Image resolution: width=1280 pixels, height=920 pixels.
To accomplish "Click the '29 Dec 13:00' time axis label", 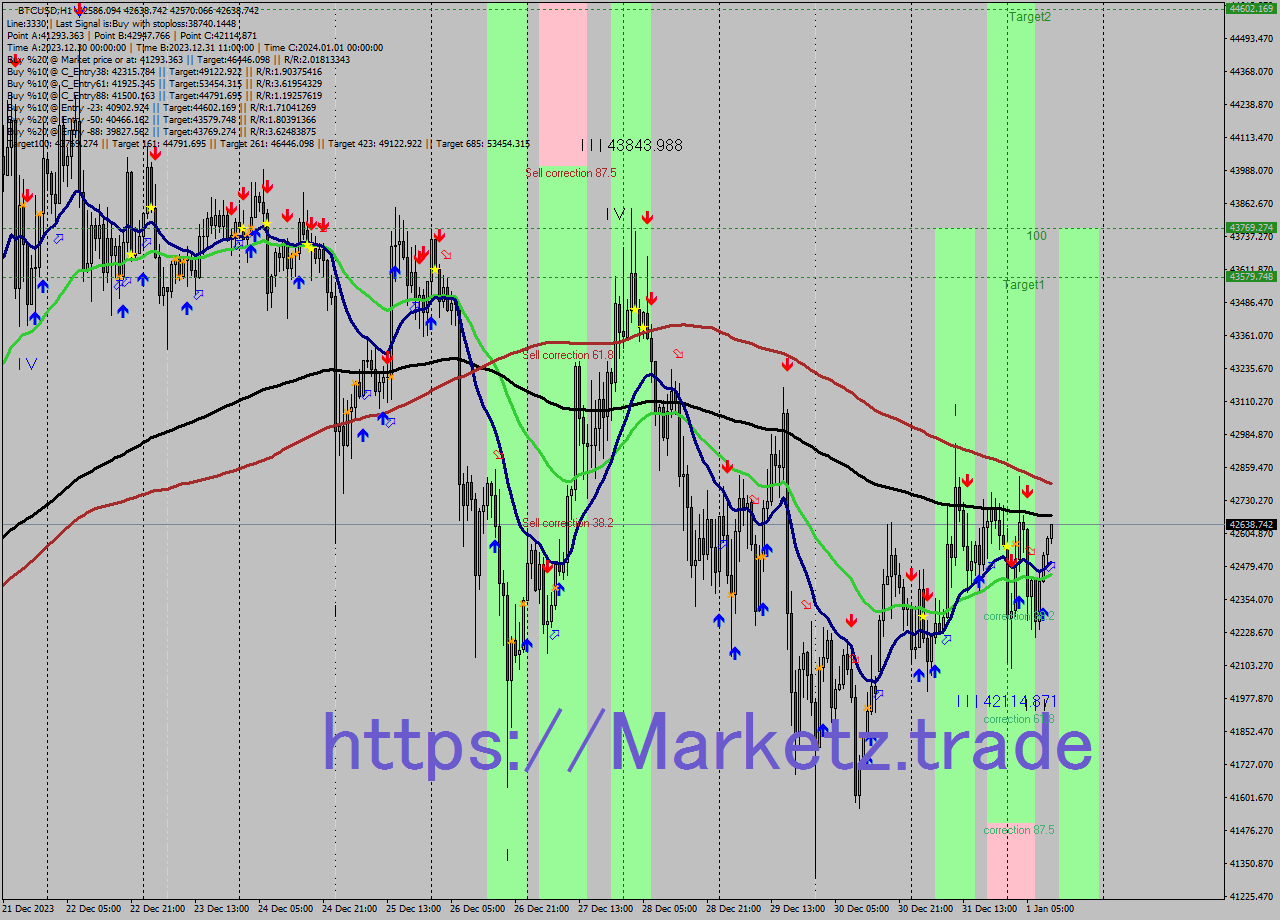I will (798, 909).
